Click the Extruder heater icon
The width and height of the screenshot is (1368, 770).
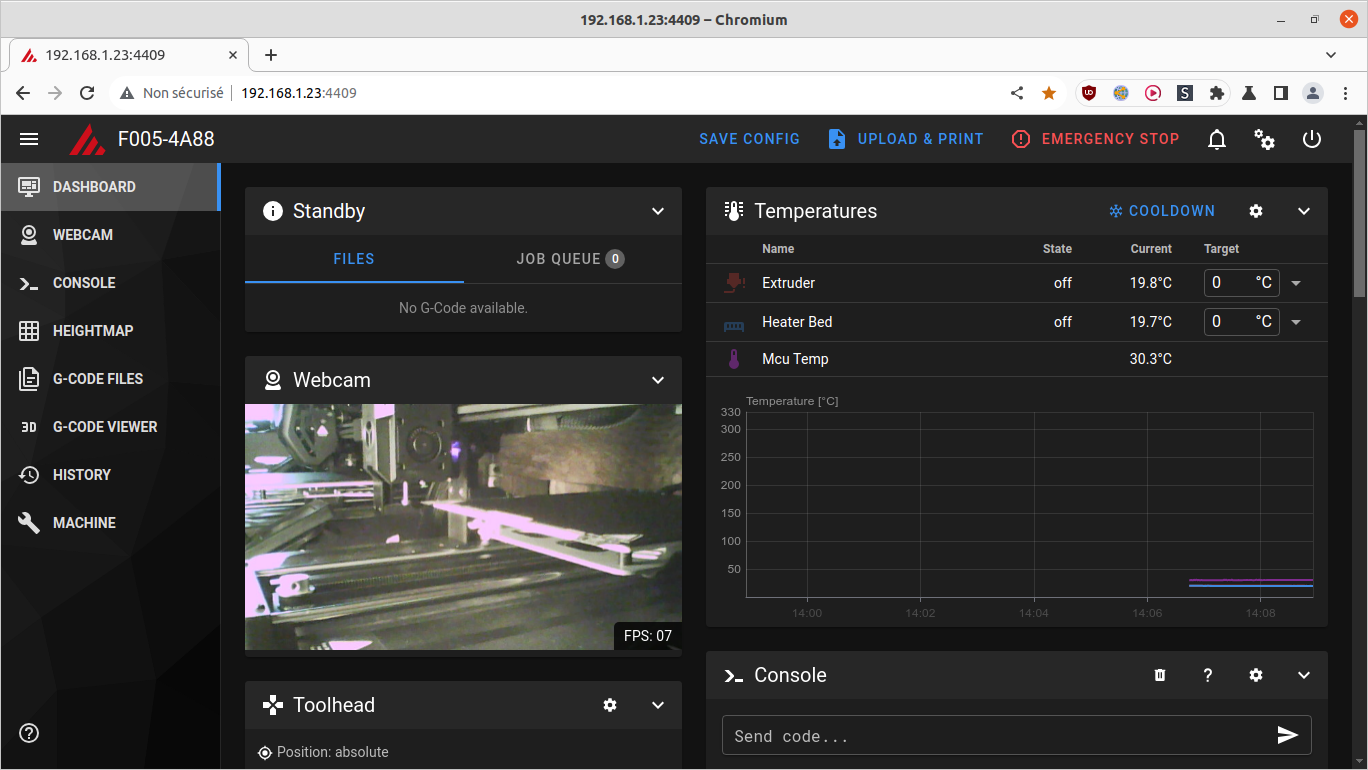(734, 283)
